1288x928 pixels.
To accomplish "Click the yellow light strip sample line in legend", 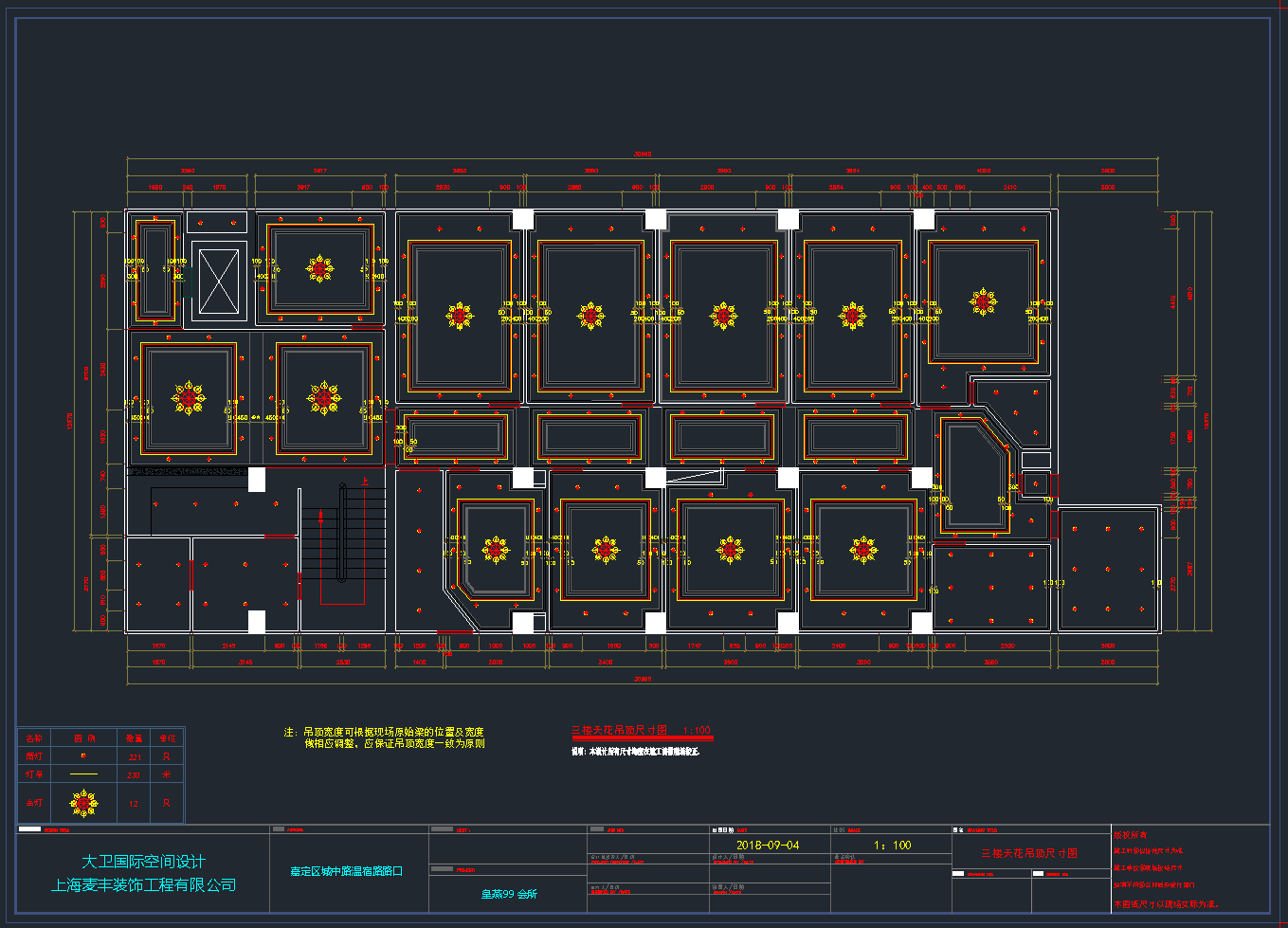I will [83, 774].
